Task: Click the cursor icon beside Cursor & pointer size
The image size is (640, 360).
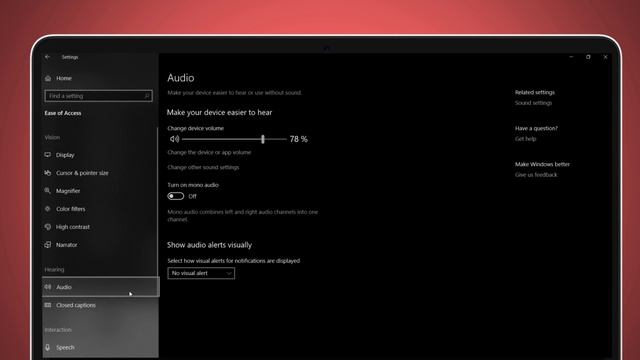Action: pos(48,173)
